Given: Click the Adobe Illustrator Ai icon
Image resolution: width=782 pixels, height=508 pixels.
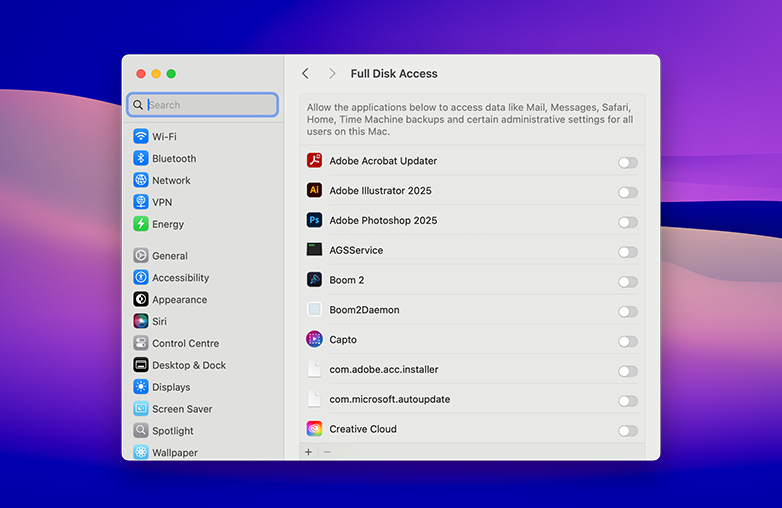Looking at the screenshot, I should tap(314, 190).
